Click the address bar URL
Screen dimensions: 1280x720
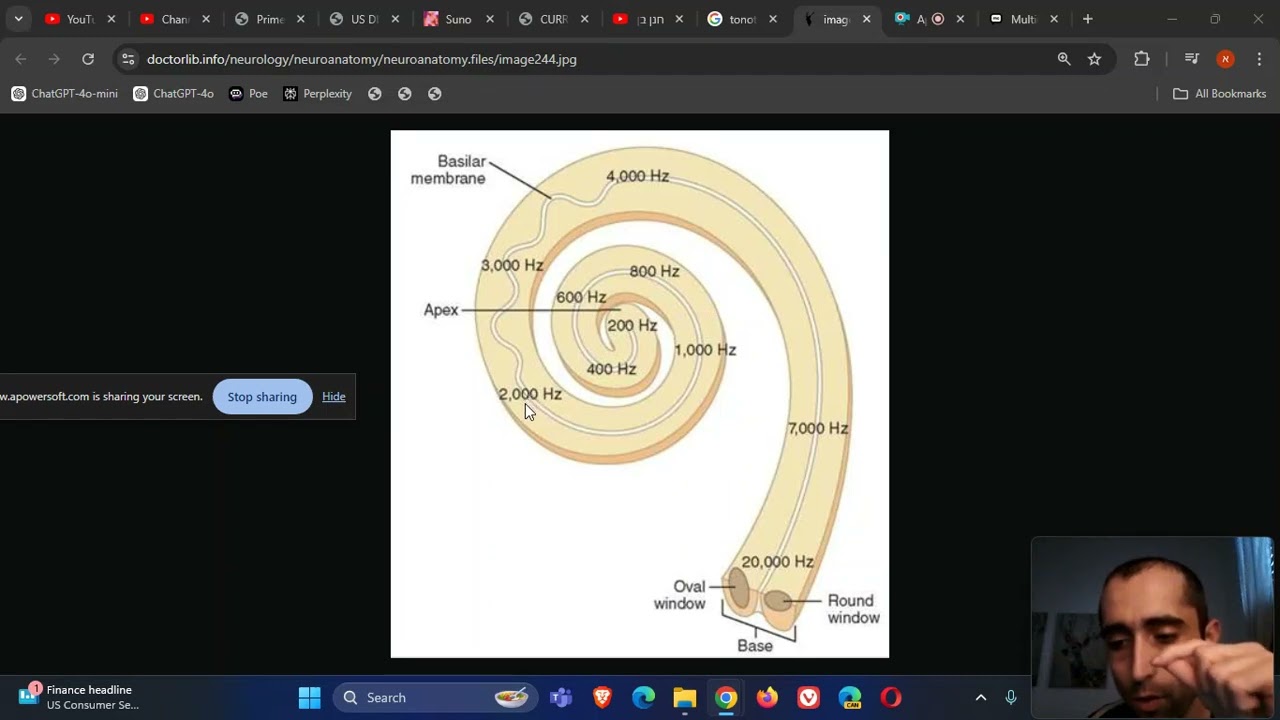[361, 59]
